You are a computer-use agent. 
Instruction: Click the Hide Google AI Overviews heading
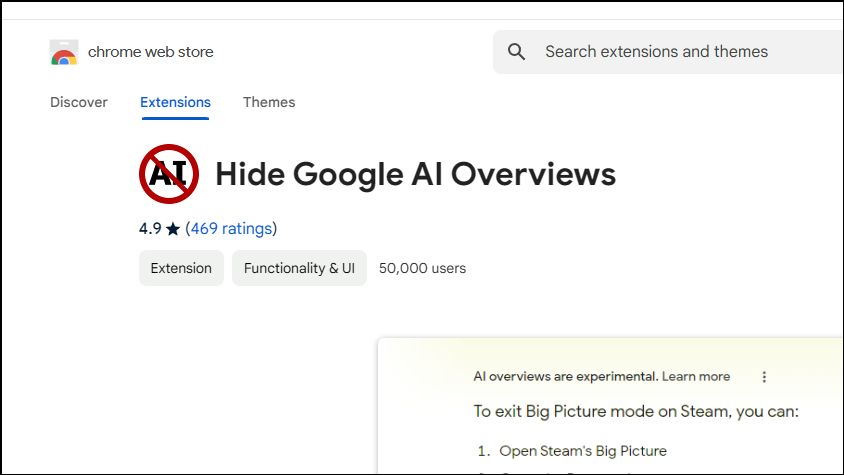[x=416, y=174]
